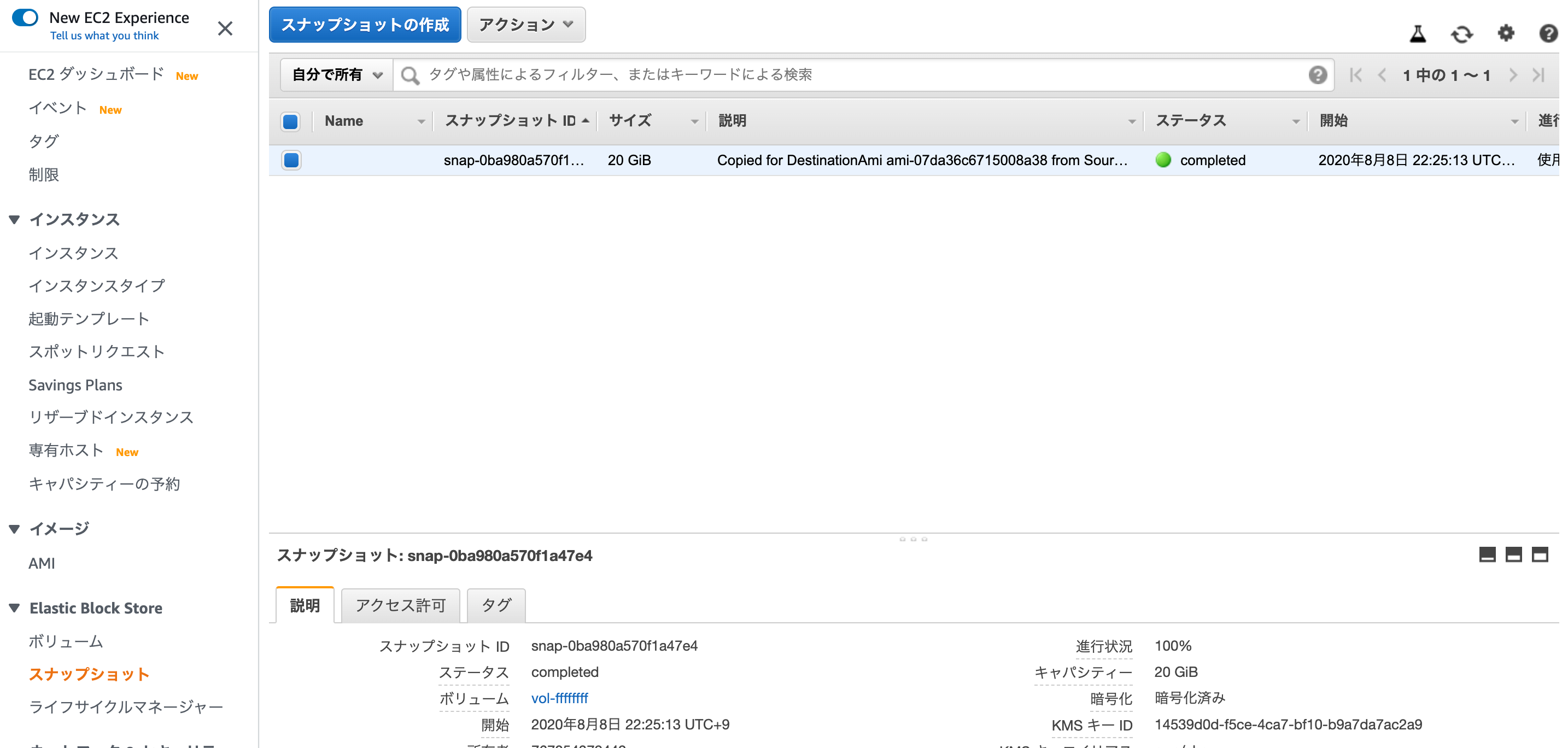
Task: Click the experiments flask icon
Action: click(1418, 33)
